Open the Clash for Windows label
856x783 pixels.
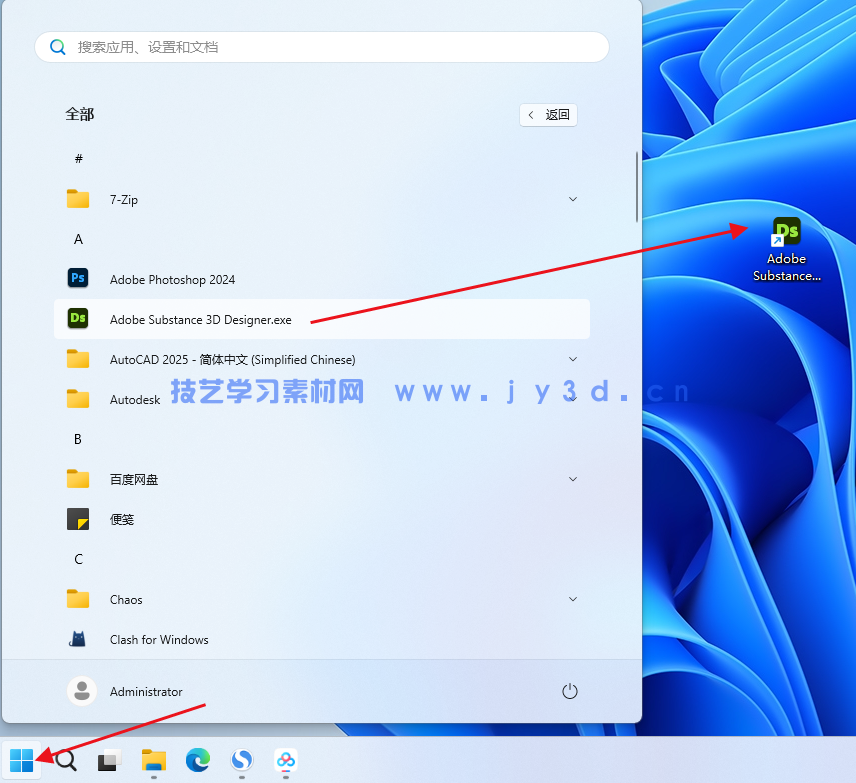(x=159, y=639)
